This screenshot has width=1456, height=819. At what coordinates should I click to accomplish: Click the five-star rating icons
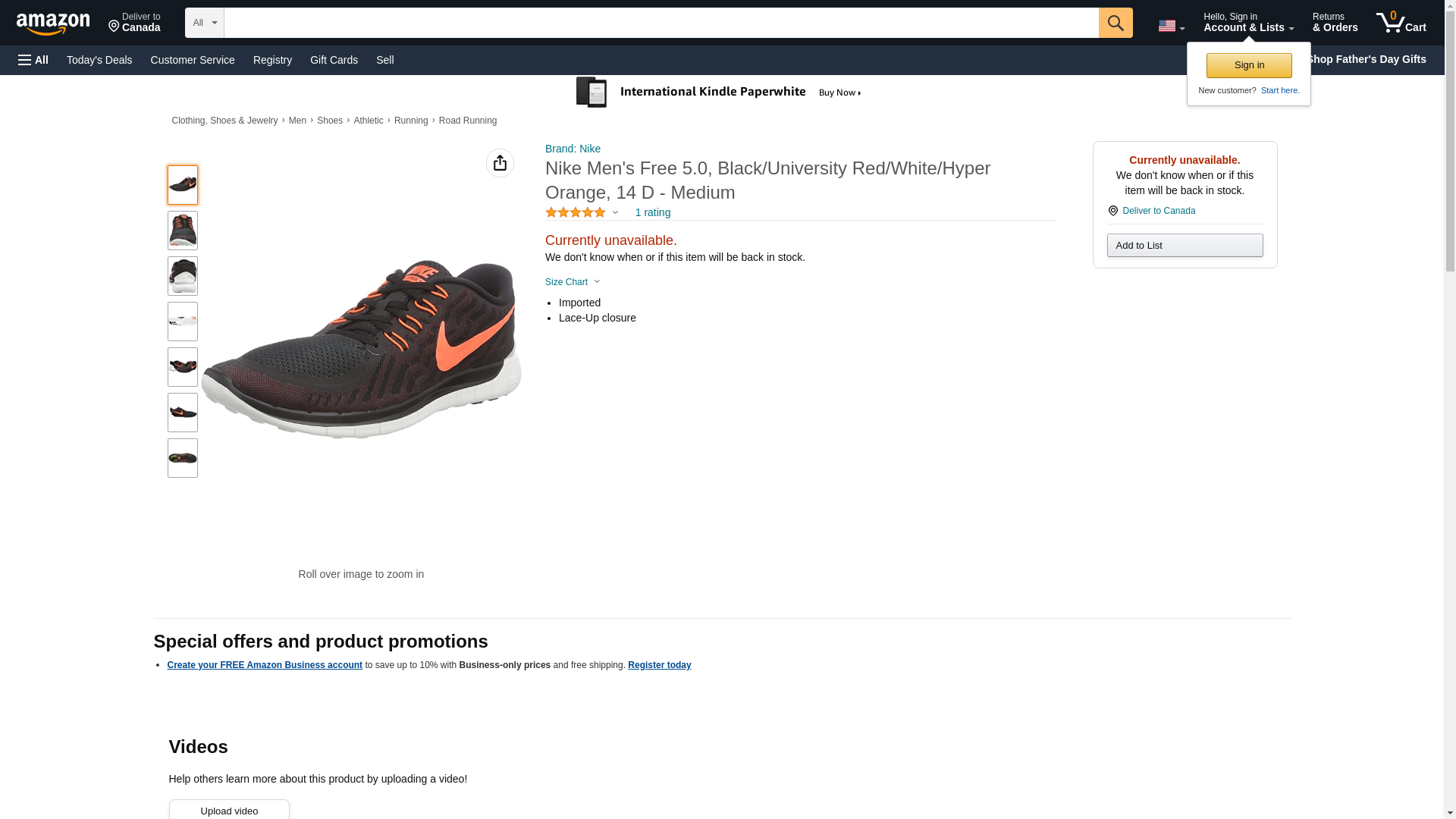coord(576,213)
